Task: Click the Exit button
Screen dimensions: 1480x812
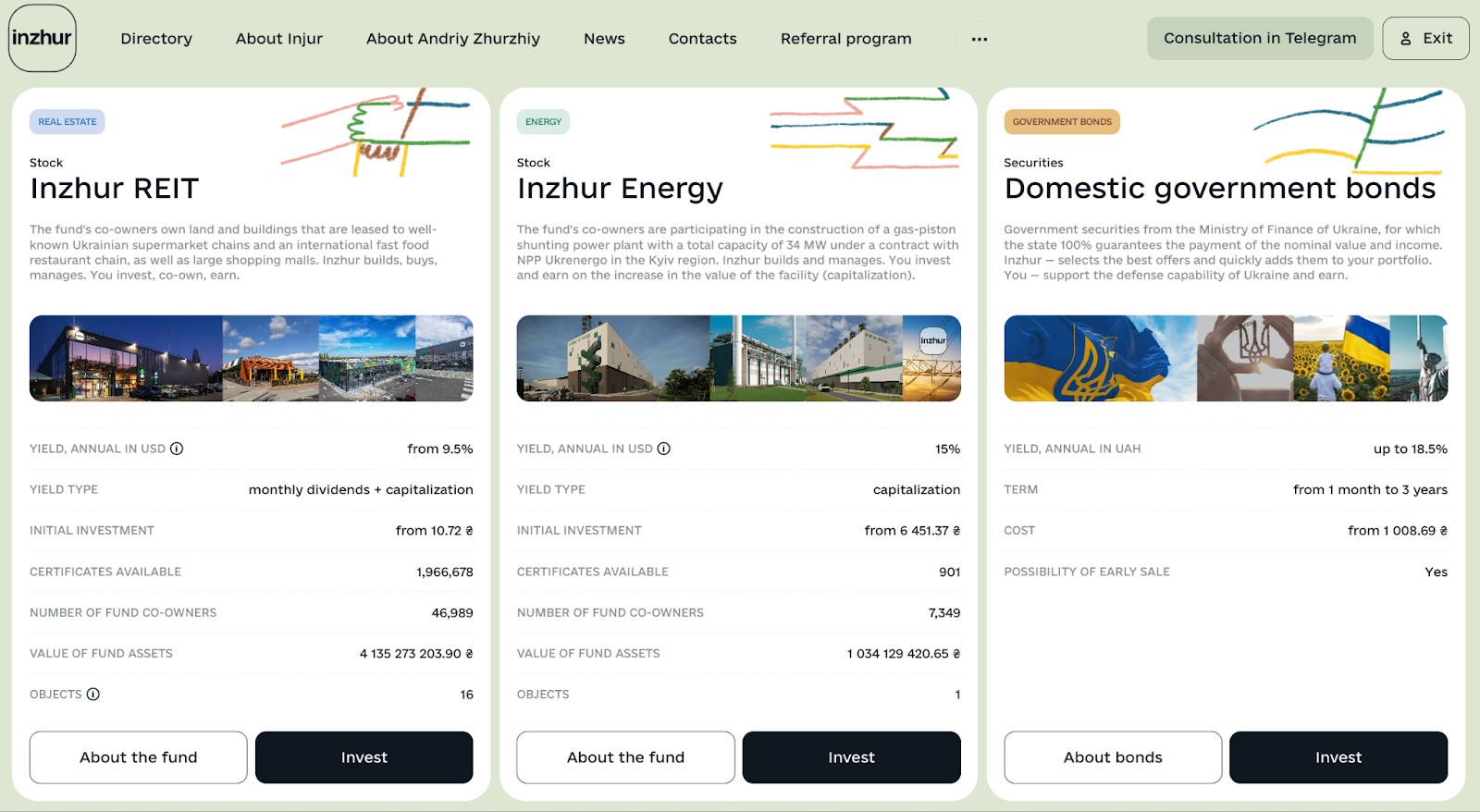Action: (x=1425, y=38)
